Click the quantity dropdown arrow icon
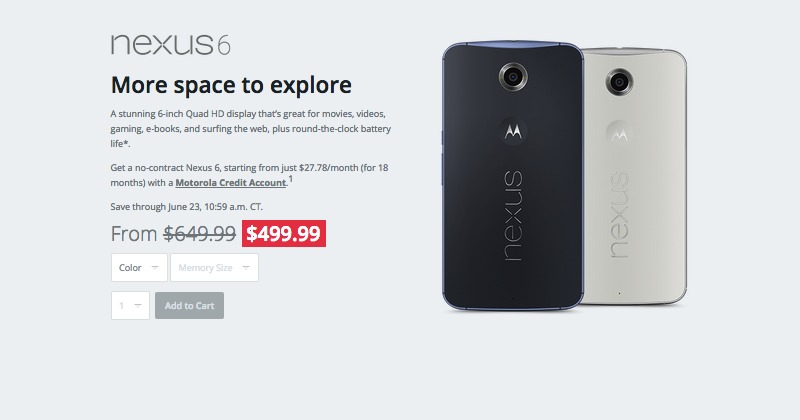Viewport: 800px width, 420px height. coord(138,305)
